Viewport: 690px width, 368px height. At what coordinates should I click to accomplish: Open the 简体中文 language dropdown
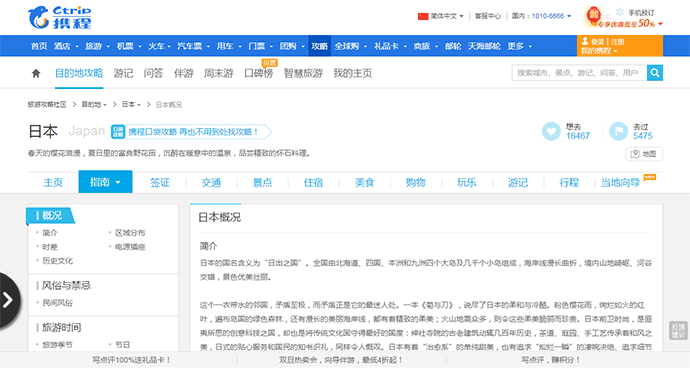[x=447, y=16]
